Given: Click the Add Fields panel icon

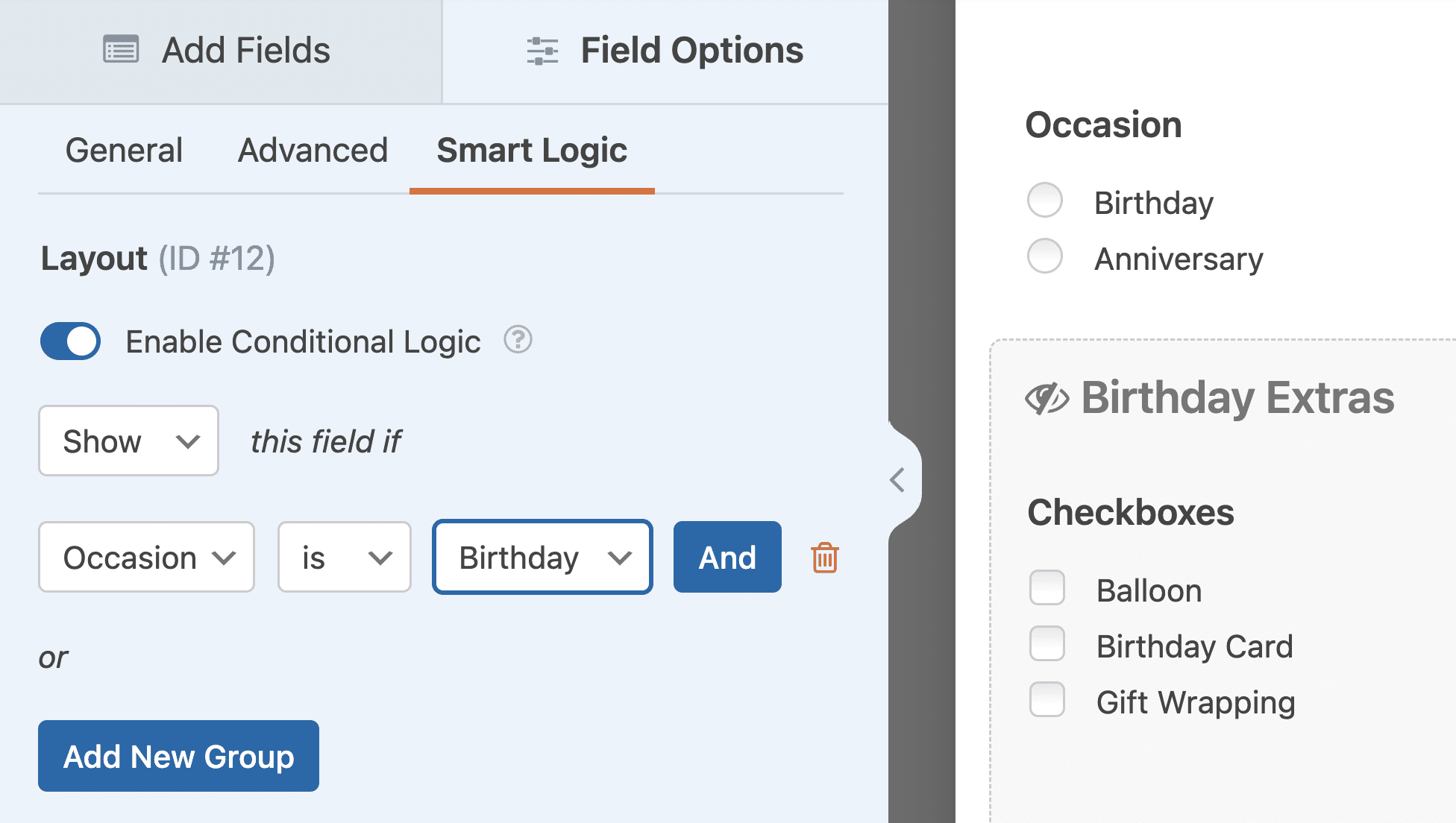Looking at the screenshot, I should [x=122, y=50].
